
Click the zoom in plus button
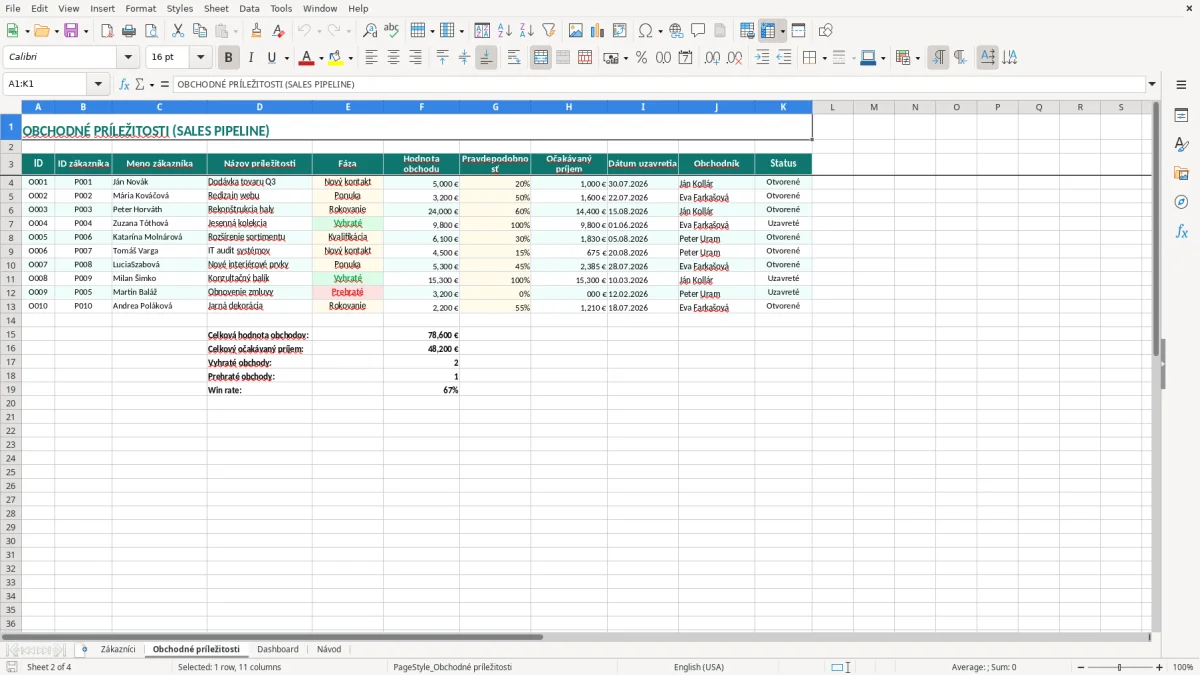(1160, 667)
